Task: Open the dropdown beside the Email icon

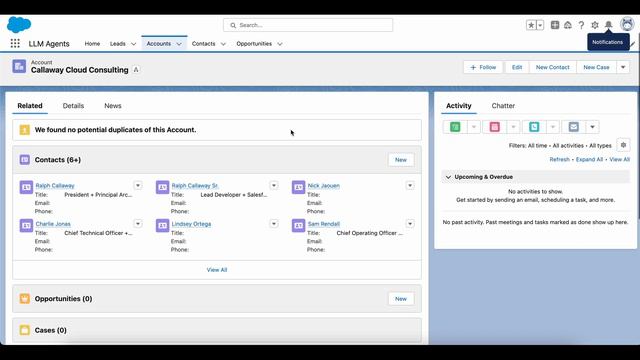Action: click(592, 127)
